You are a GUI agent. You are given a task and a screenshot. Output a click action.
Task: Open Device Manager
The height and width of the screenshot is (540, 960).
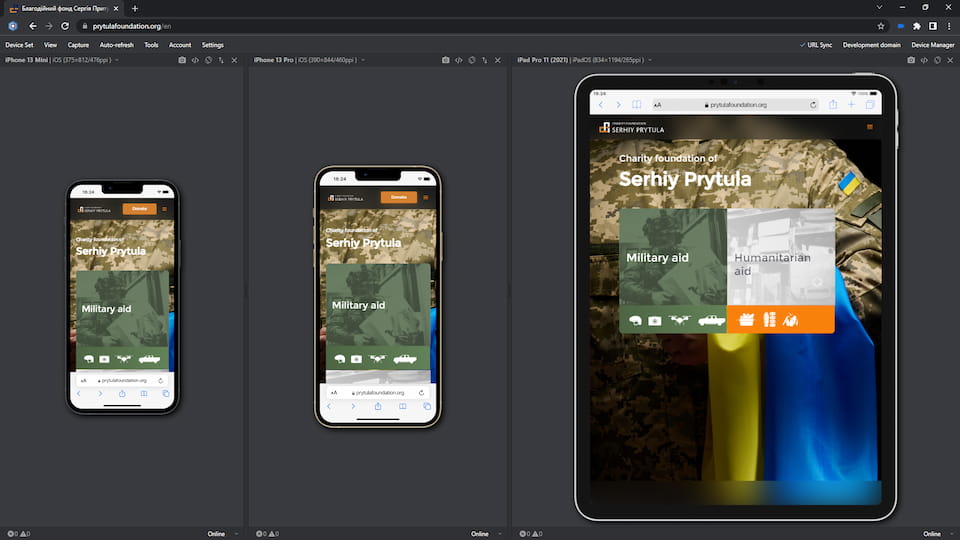932,45
